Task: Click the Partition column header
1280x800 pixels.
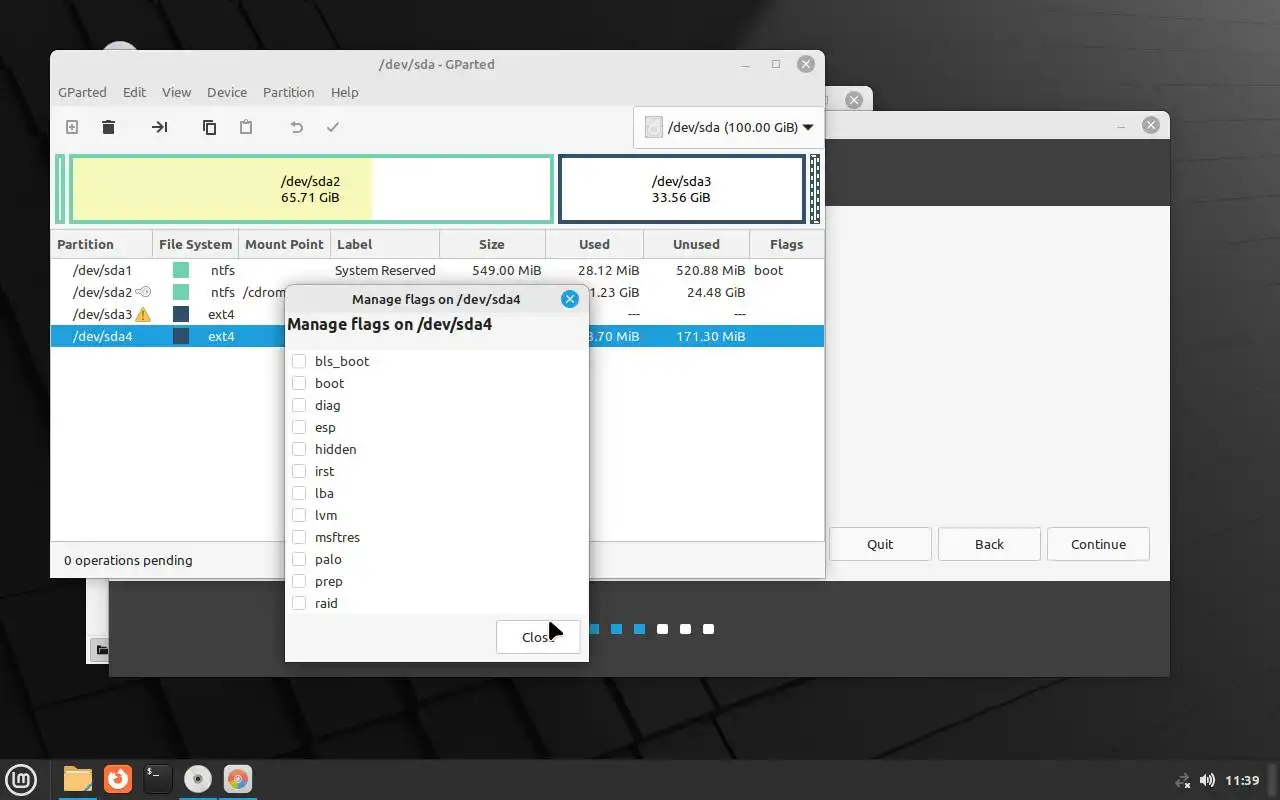Action: tap(101, 244)
